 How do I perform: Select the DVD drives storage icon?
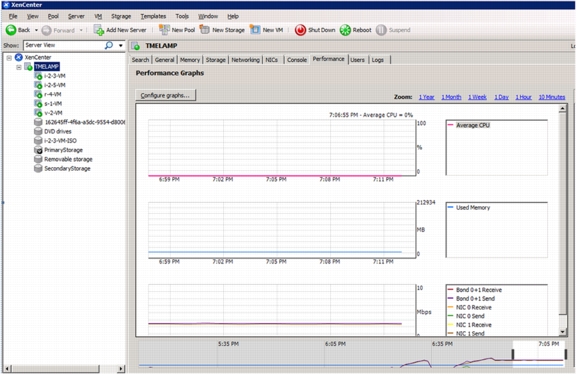pos(38,131)
